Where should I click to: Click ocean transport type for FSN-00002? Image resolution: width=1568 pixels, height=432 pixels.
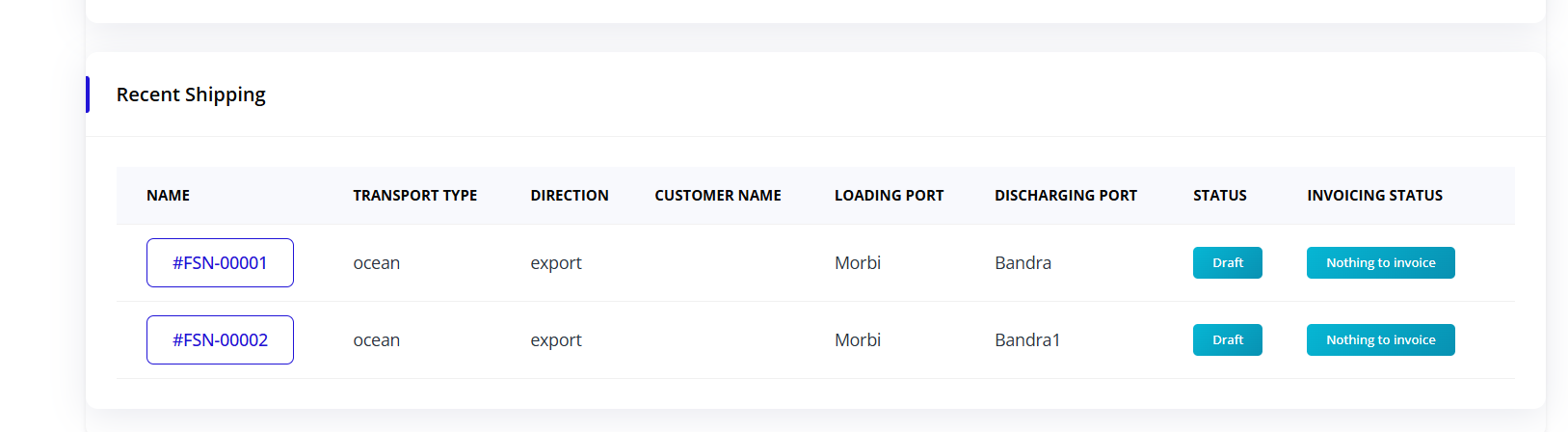376,339
